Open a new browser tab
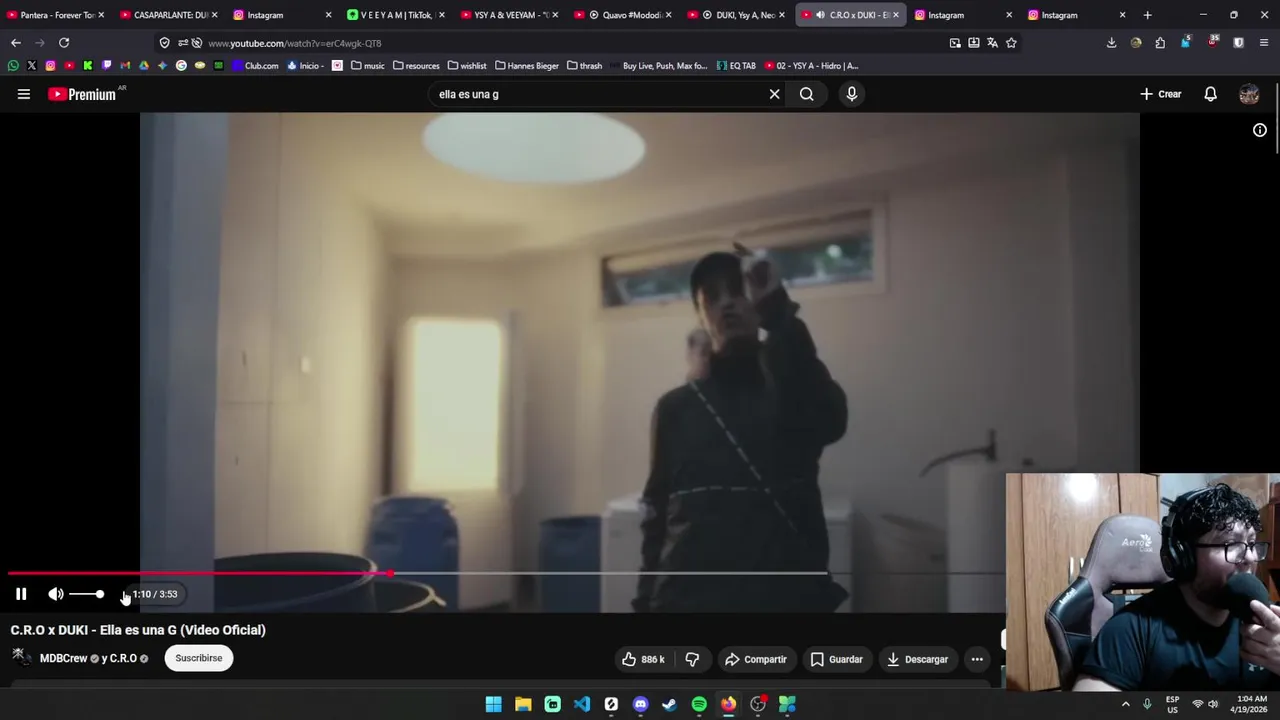This screenshot has width=1280, height=720. (1147, 15)
